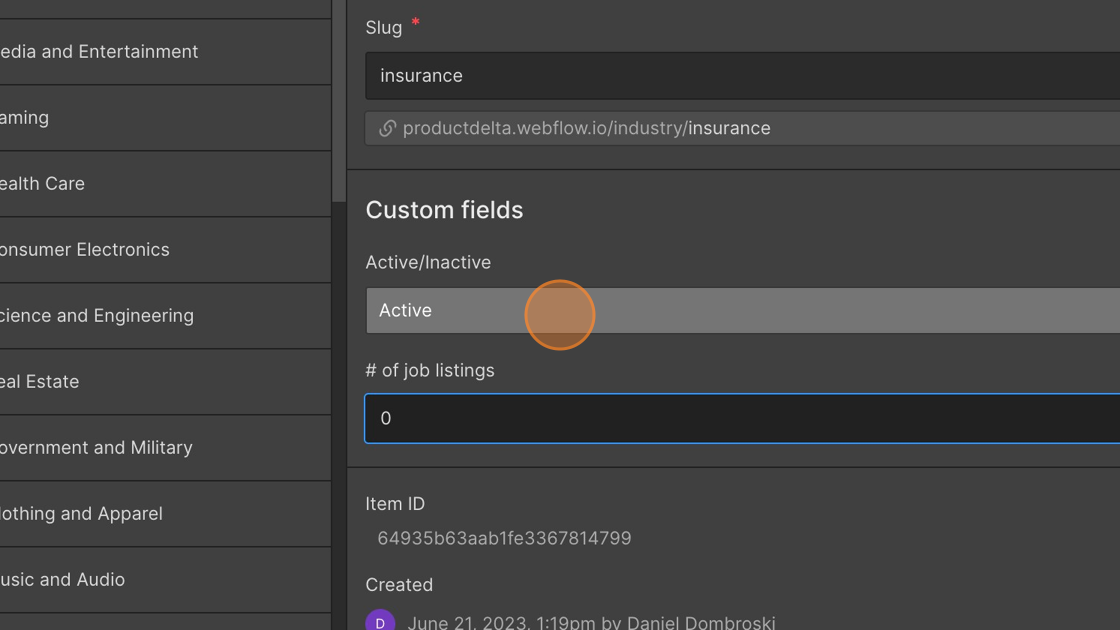Click the Item ID value 64935b63aab1fe3367814799
Screen dimensions: 1120x630
tap(504, 539)
